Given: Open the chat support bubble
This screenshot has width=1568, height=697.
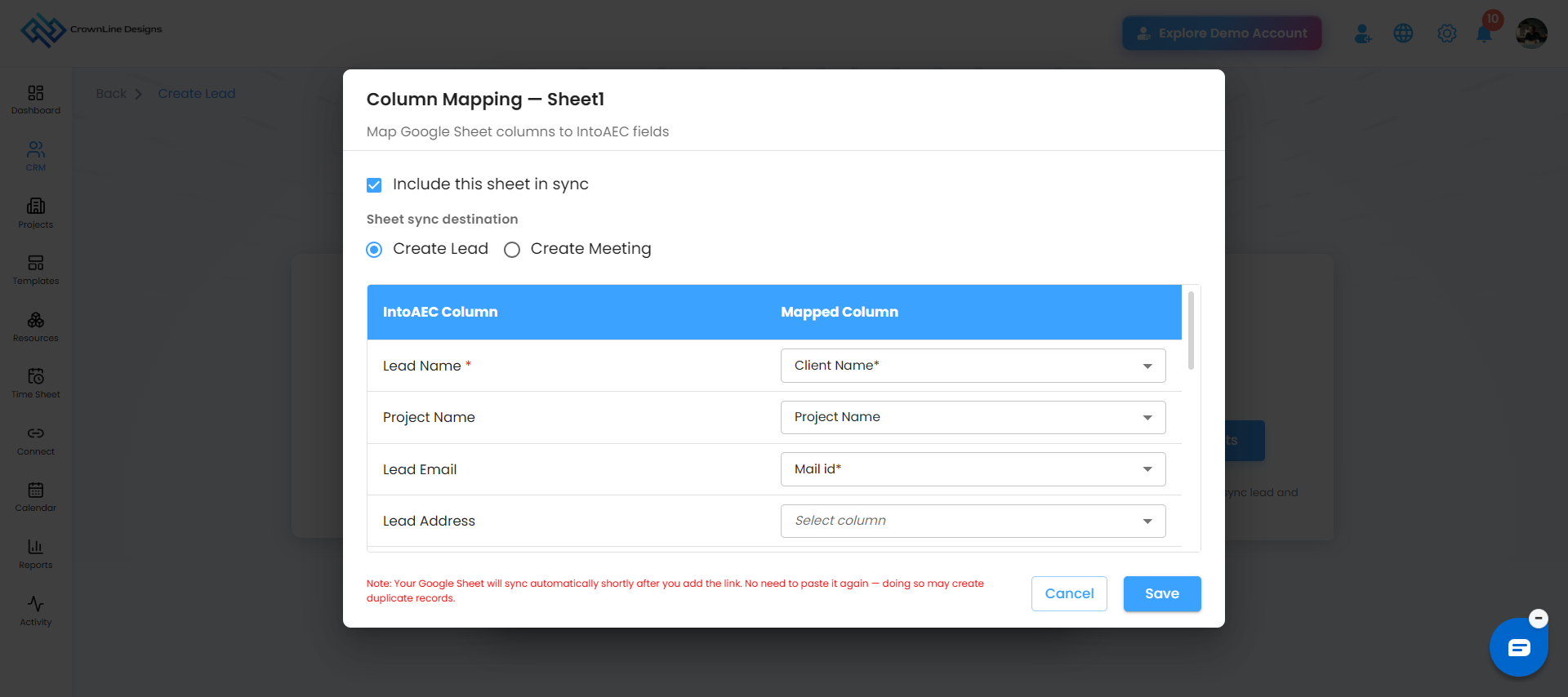Looking at the screenshot, I should [x=1518, y=648].
